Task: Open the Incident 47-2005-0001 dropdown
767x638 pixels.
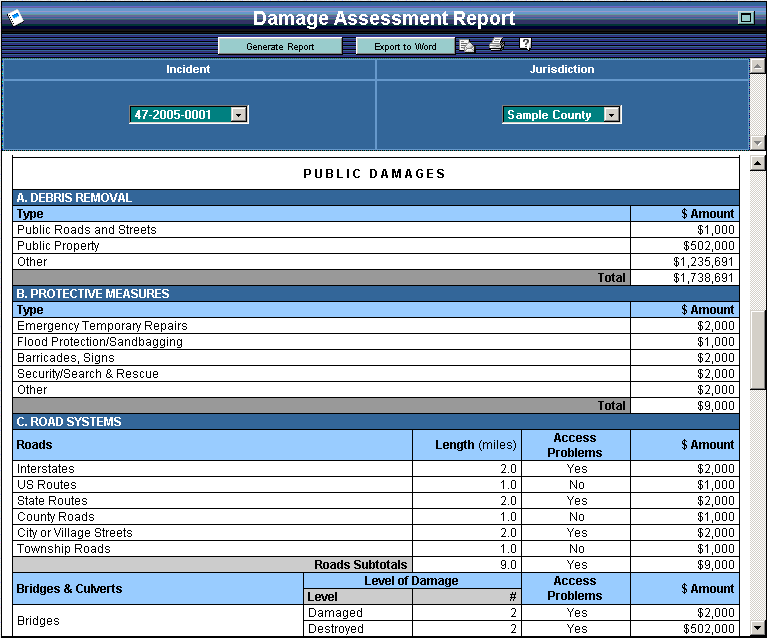Action: [238, 115]
